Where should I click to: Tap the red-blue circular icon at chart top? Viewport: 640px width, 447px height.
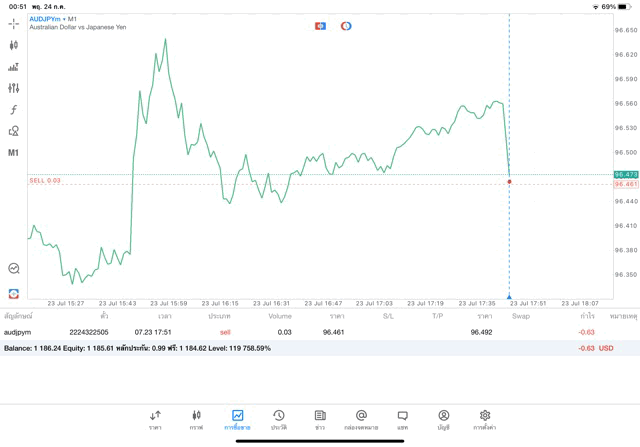pyautogui.click(x=346, y=26)
